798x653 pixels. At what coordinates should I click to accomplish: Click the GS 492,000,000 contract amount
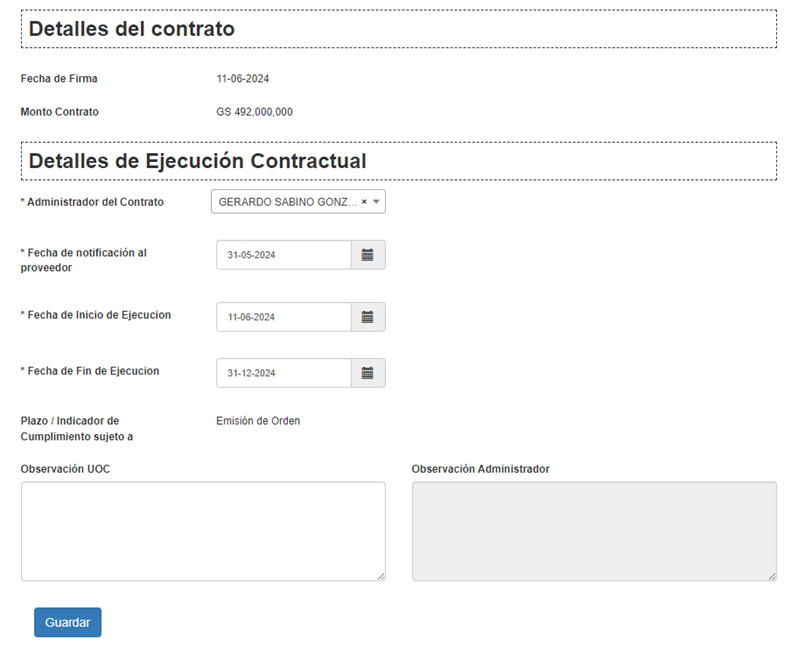[x=254, y=112]
